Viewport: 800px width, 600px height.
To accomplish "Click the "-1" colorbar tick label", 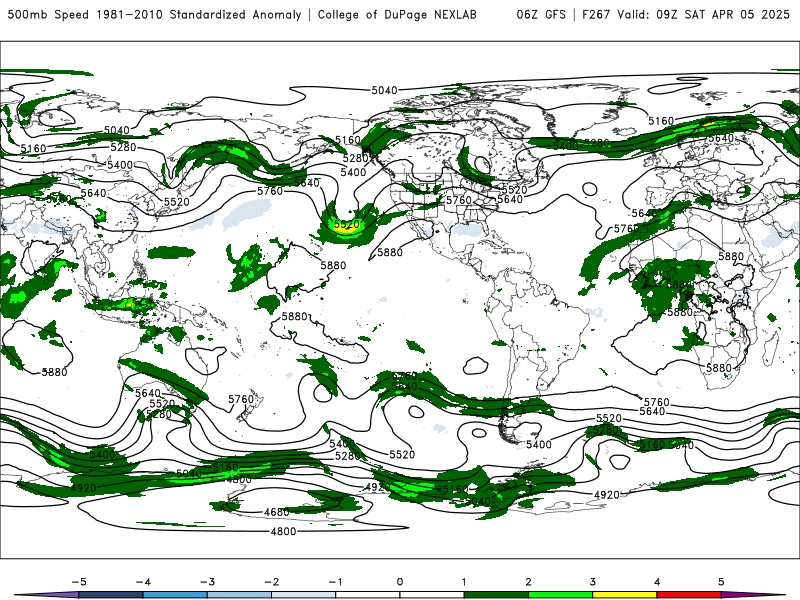I will tap(335, 582).
